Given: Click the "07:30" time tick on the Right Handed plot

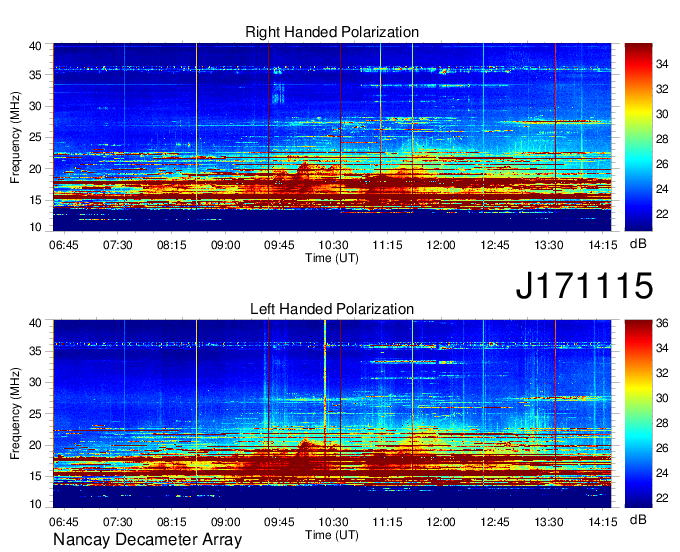Looking at the screenshot, I should pos(118,245).
